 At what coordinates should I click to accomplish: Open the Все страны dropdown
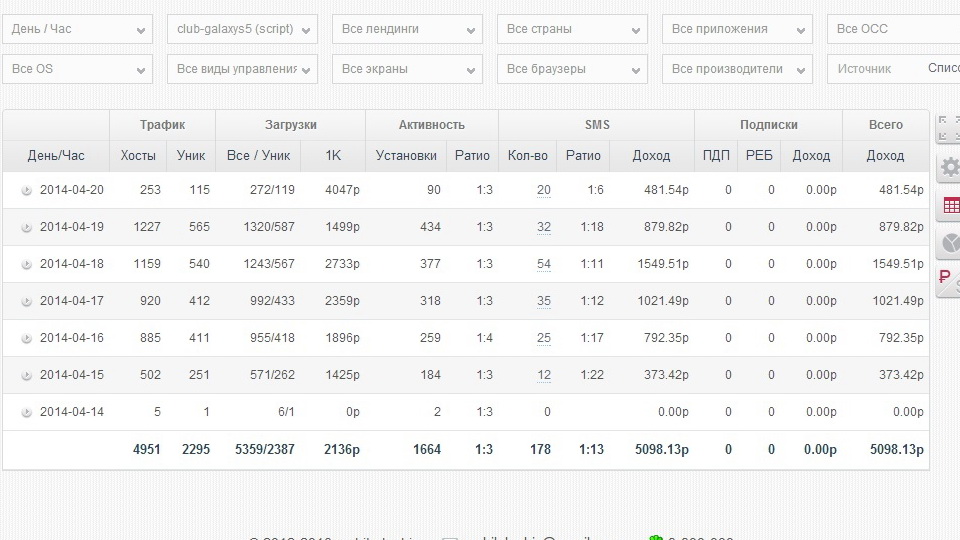click(572, 29)
